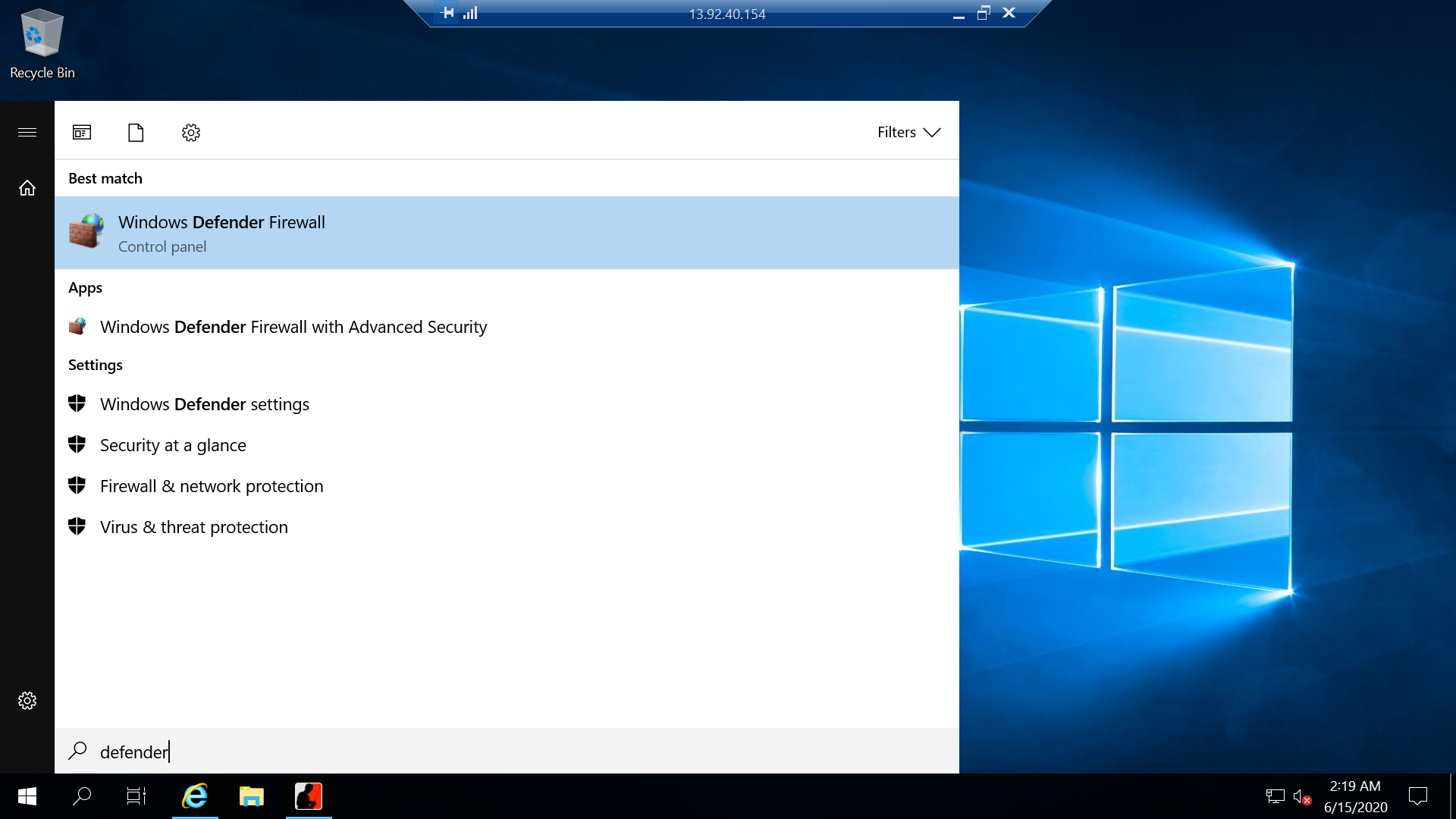This screenshot has height=819, width=1456.
Task: Click the Apps section heading
Action: point(85,287)
